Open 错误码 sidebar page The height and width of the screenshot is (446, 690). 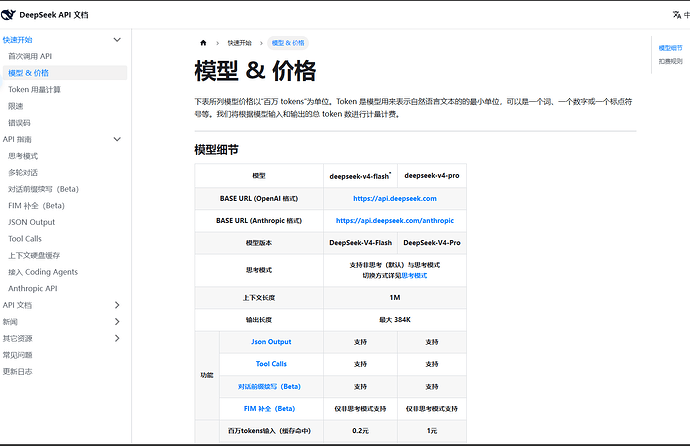point(19,123)
